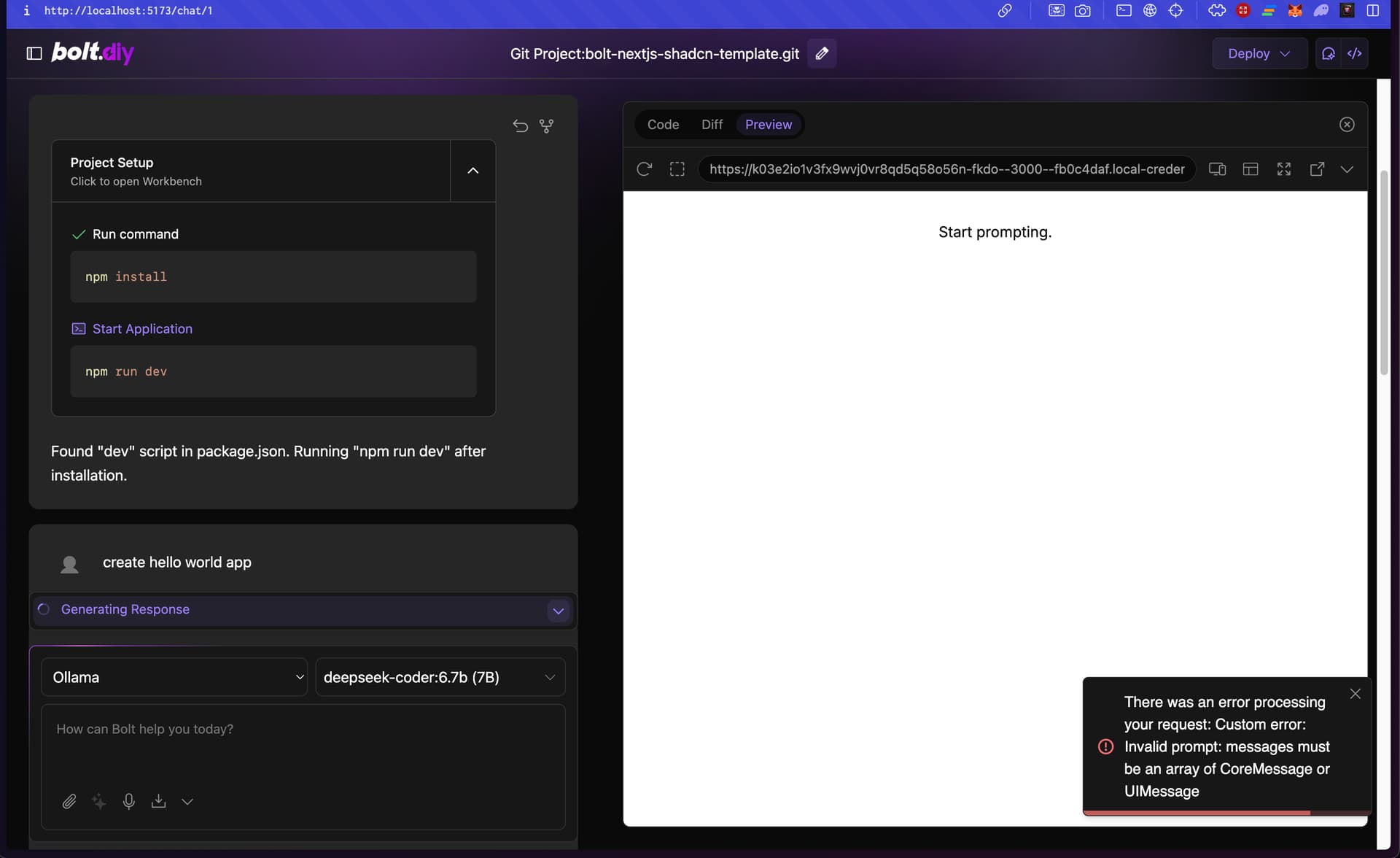Edit the project title with pencil icon
Image resolution: width=1400 pixels, height=858 pixels.
coord(822,53)
